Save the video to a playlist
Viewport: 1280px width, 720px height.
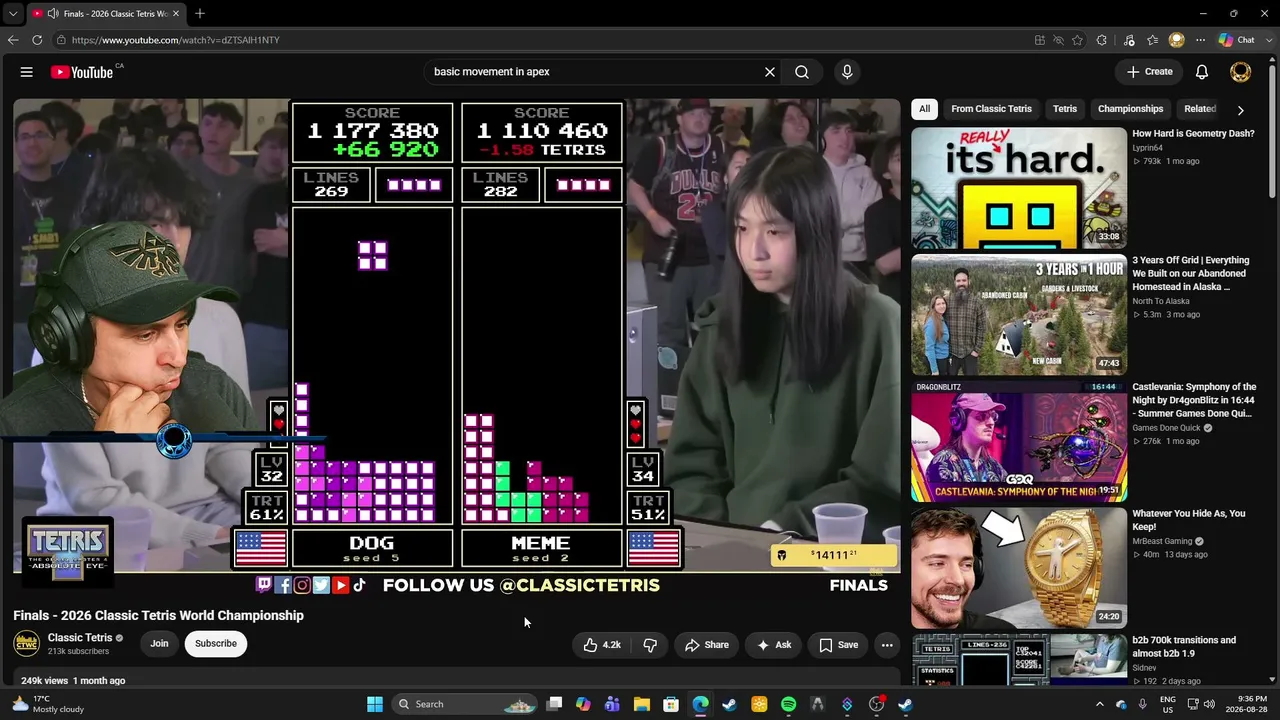click(x=839, y=645)
